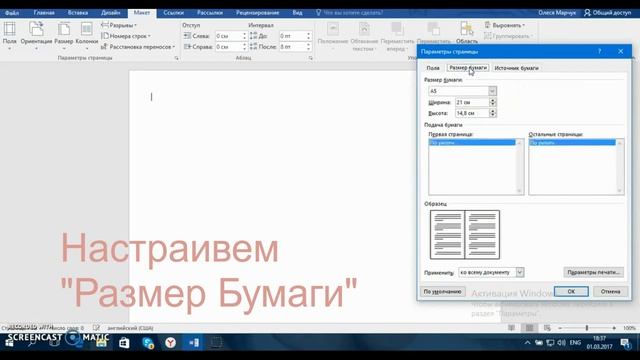Switch to the Вставка ribbon tab
Image resolution: width=640 pixels, height=360 pixels.
click(x=78, y=13)
